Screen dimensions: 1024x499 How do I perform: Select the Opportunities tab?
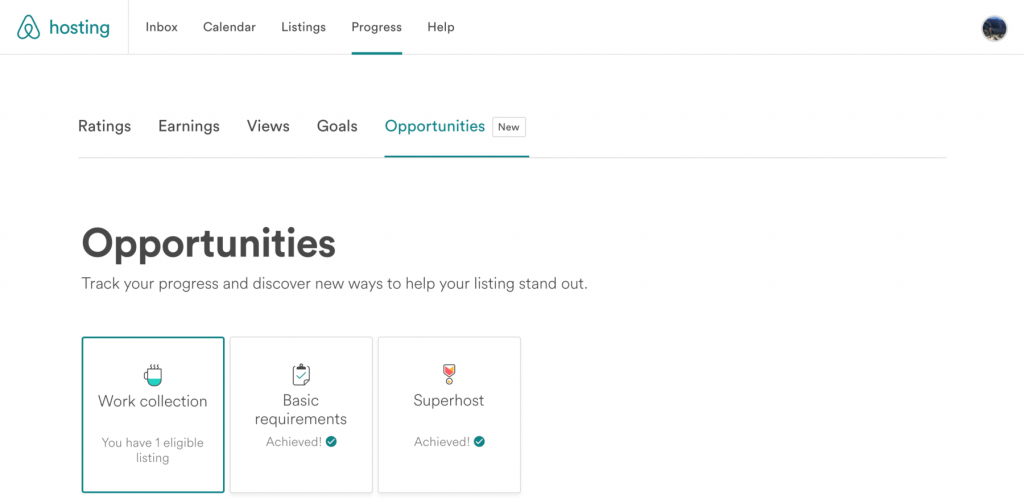pos(435,126)
